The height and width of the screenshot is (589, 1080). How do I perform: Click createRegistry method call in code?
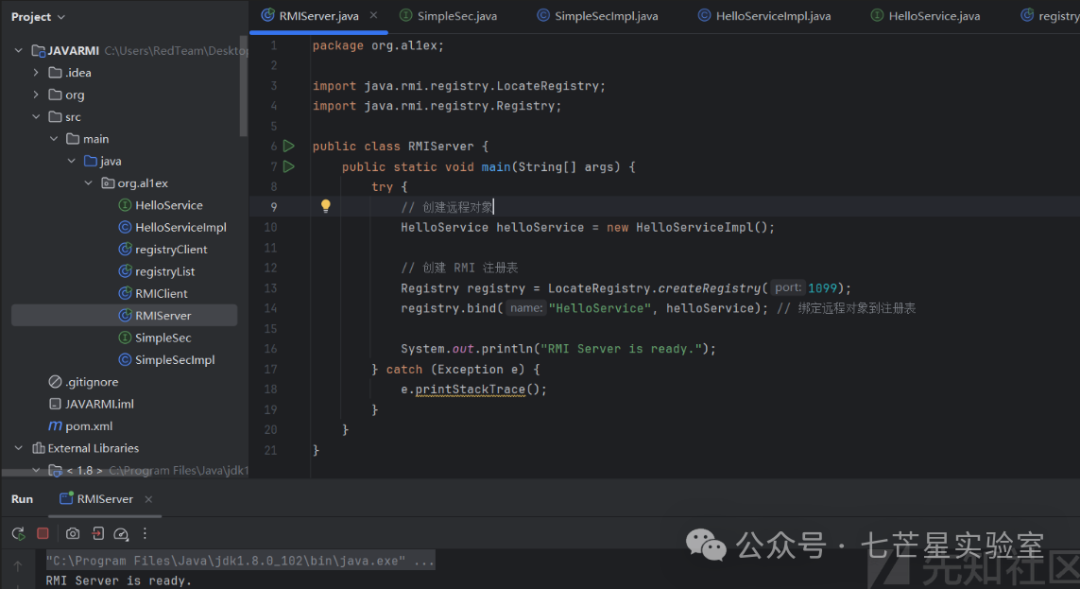click(709, 288)
